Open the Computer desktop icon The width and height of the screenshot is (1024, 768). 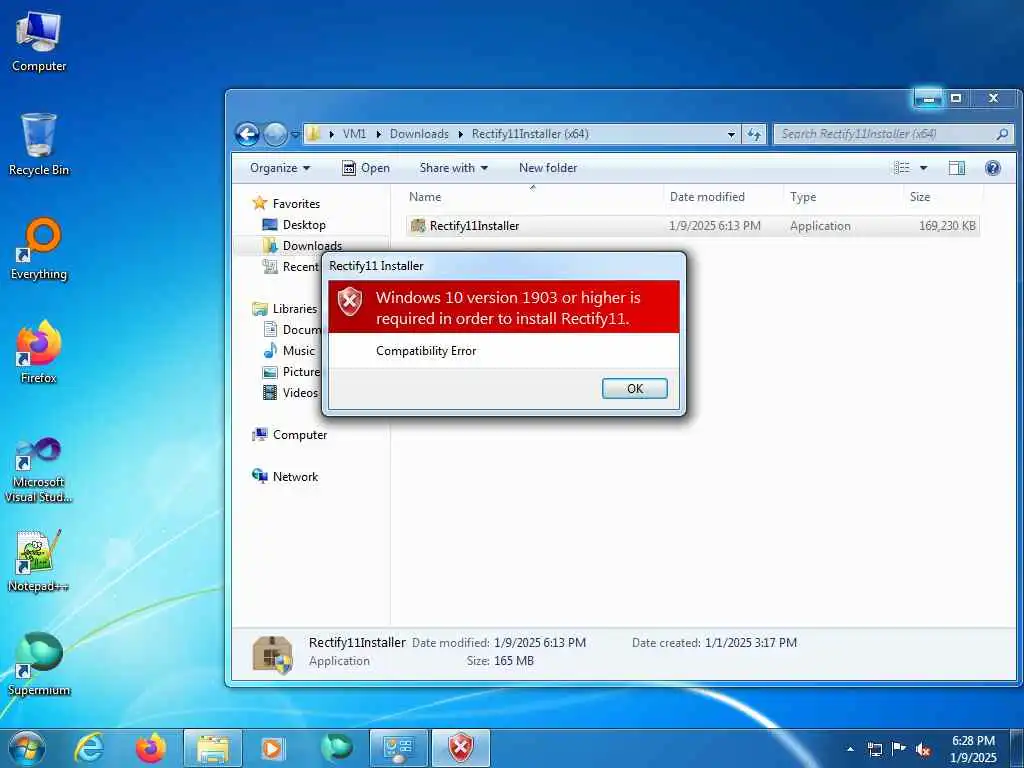coord(39,42)
